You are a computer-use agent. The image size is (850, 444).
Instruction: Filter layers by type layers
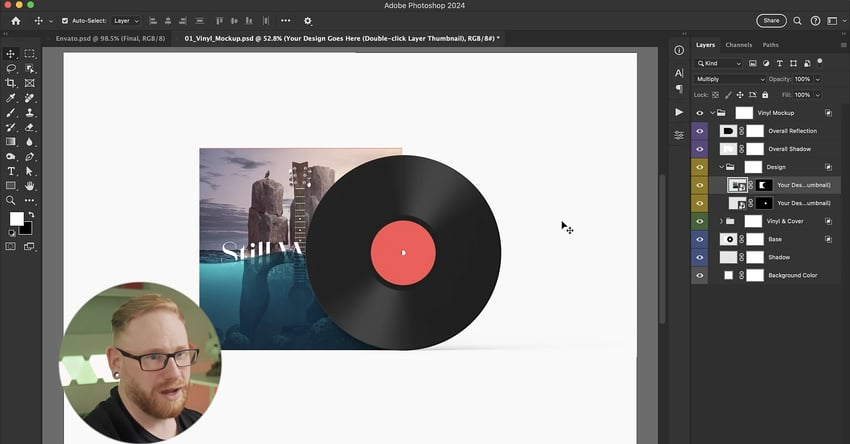(780, 63)
